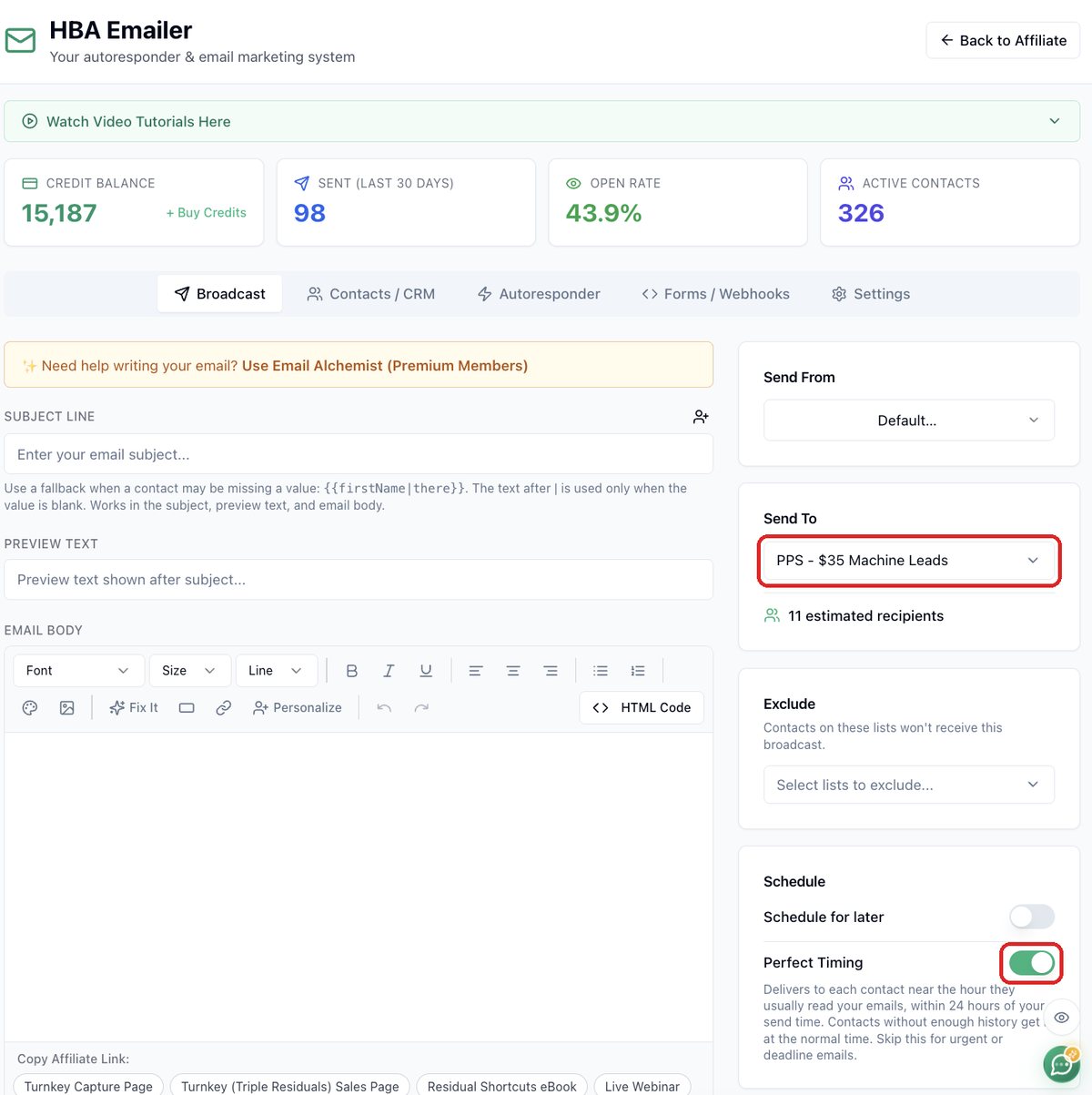
Task: Expand the Watch Video Tutorials banner
Action: [x=542, y=121]
